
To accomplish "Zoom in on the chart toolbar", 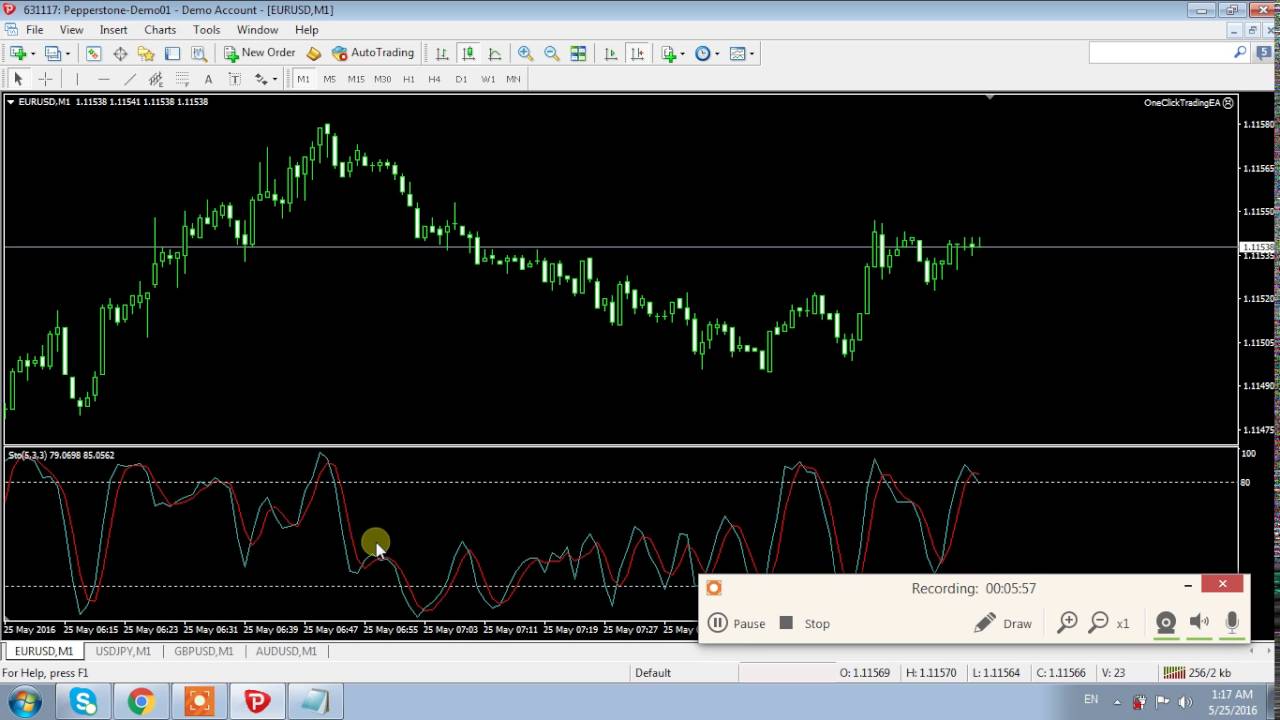I will pos(525,53).
